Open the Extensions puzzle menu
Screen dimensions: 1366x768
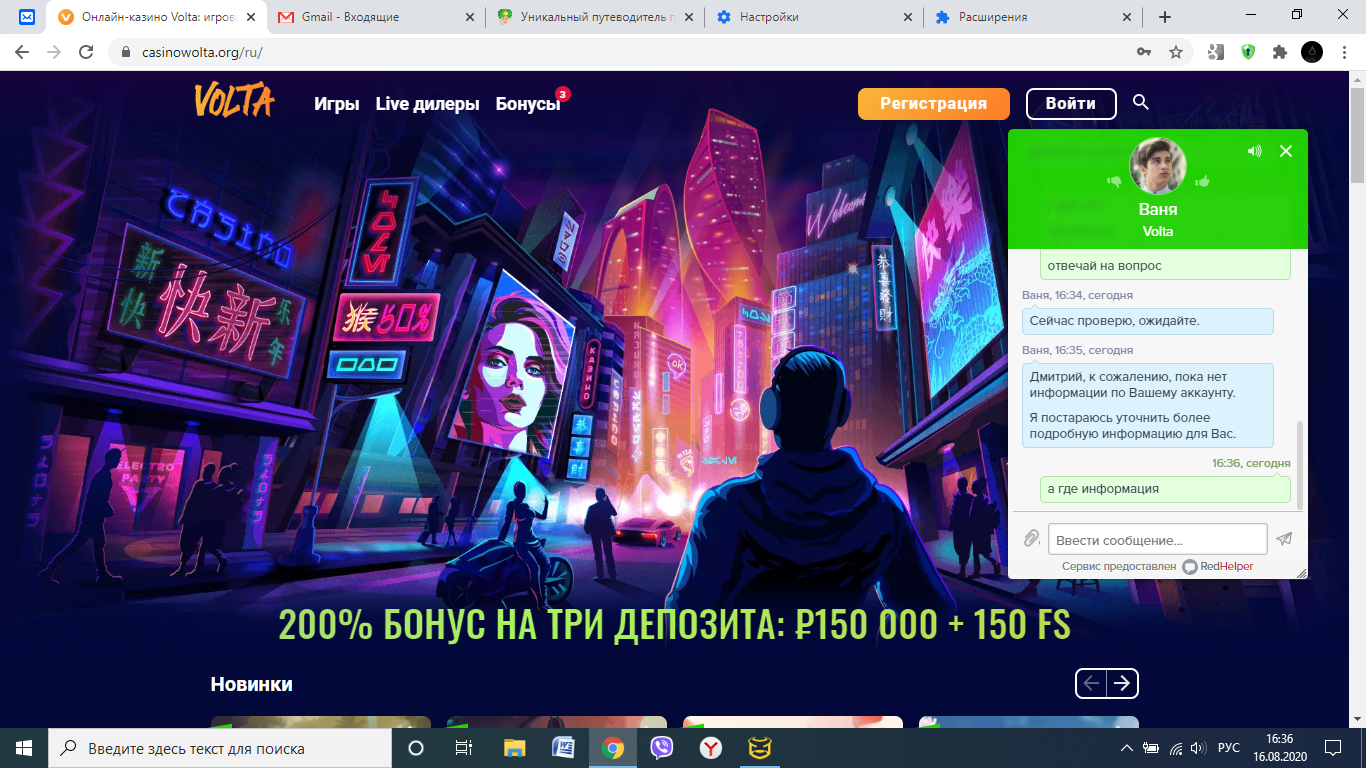[1279, 52]
